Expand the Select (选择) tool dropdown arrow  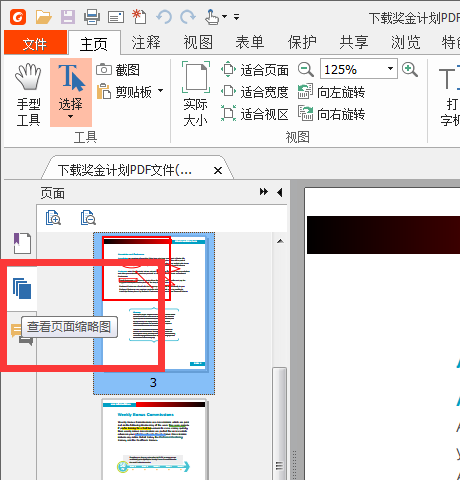click(x=70, y=117)
